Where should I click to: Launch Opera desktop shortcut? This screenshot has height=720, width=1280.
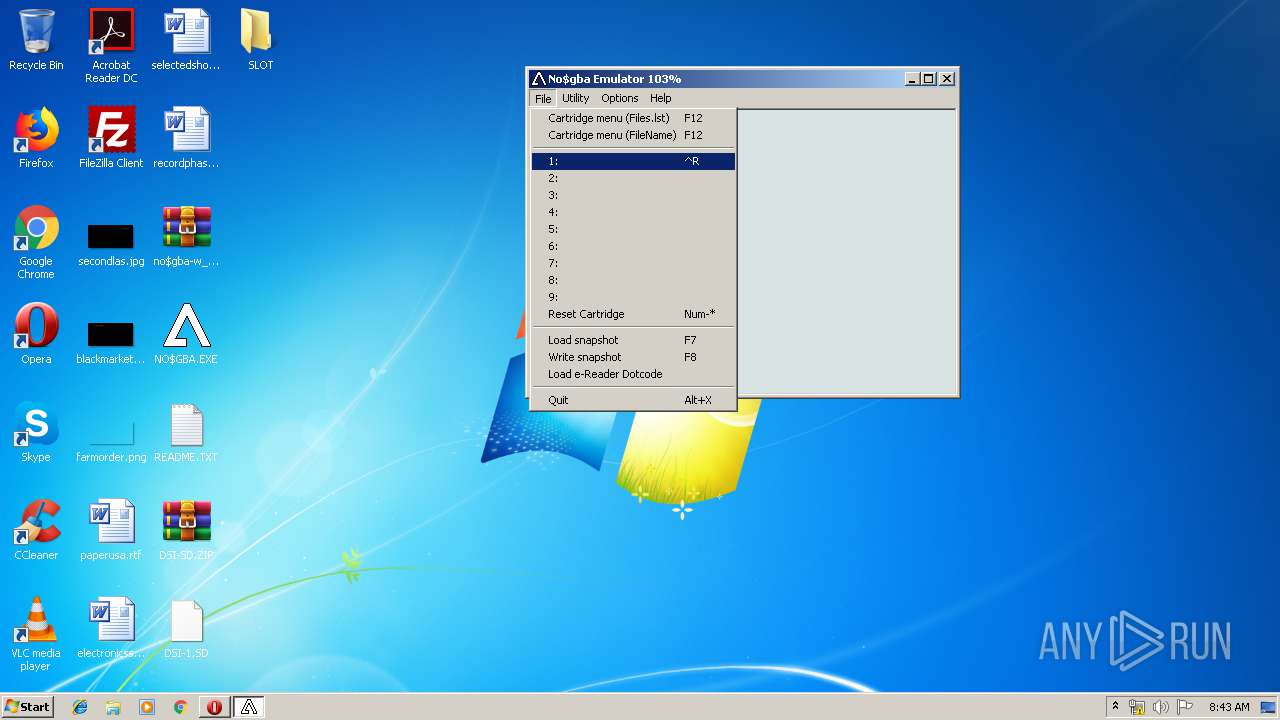tap(36, 334)
